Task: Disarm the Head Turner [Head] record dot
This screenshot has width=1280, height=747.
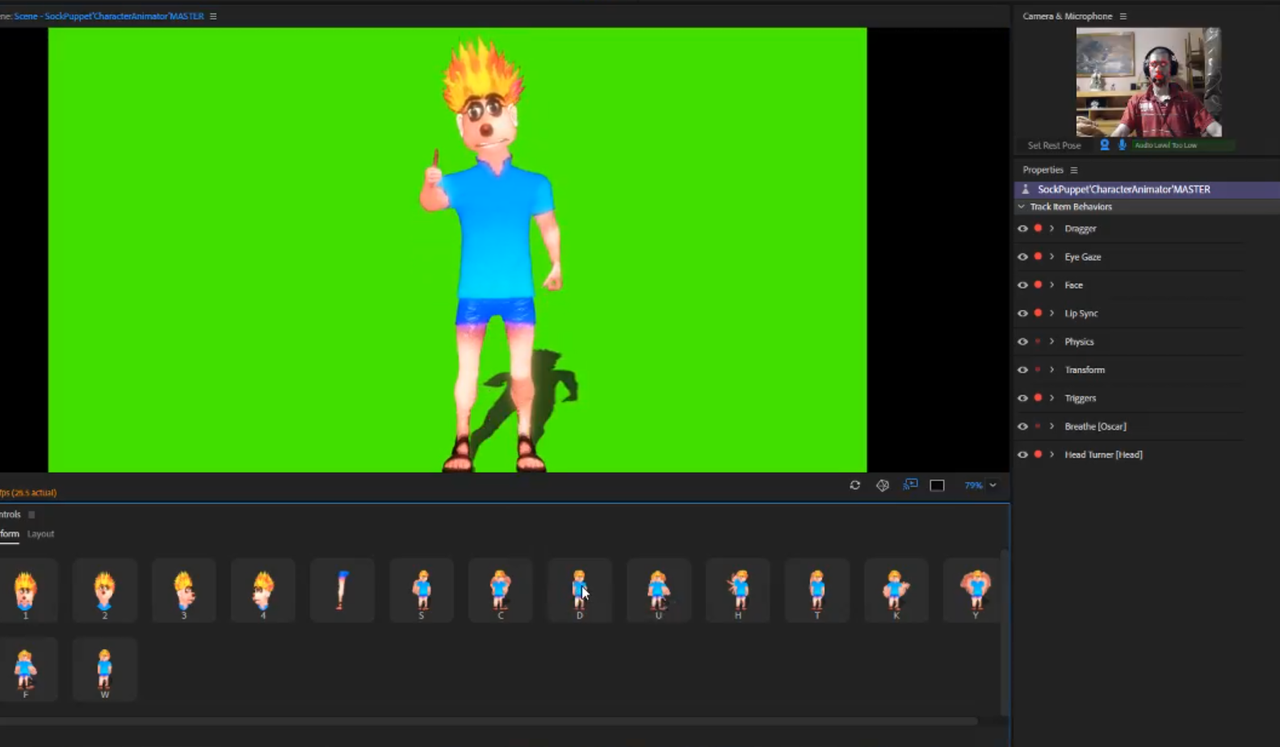Action: point(1038,454)
